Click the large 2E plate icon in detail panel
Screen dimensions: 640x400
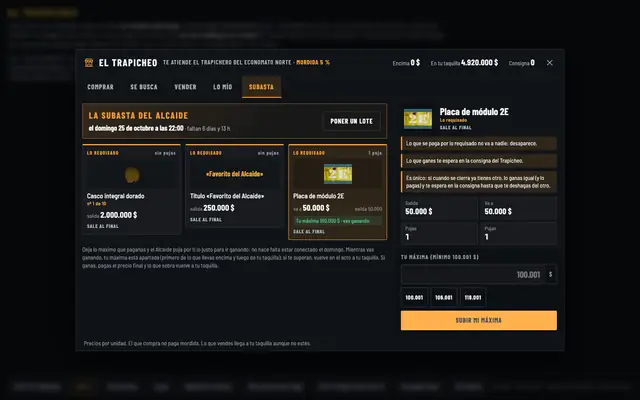point(418,119)
